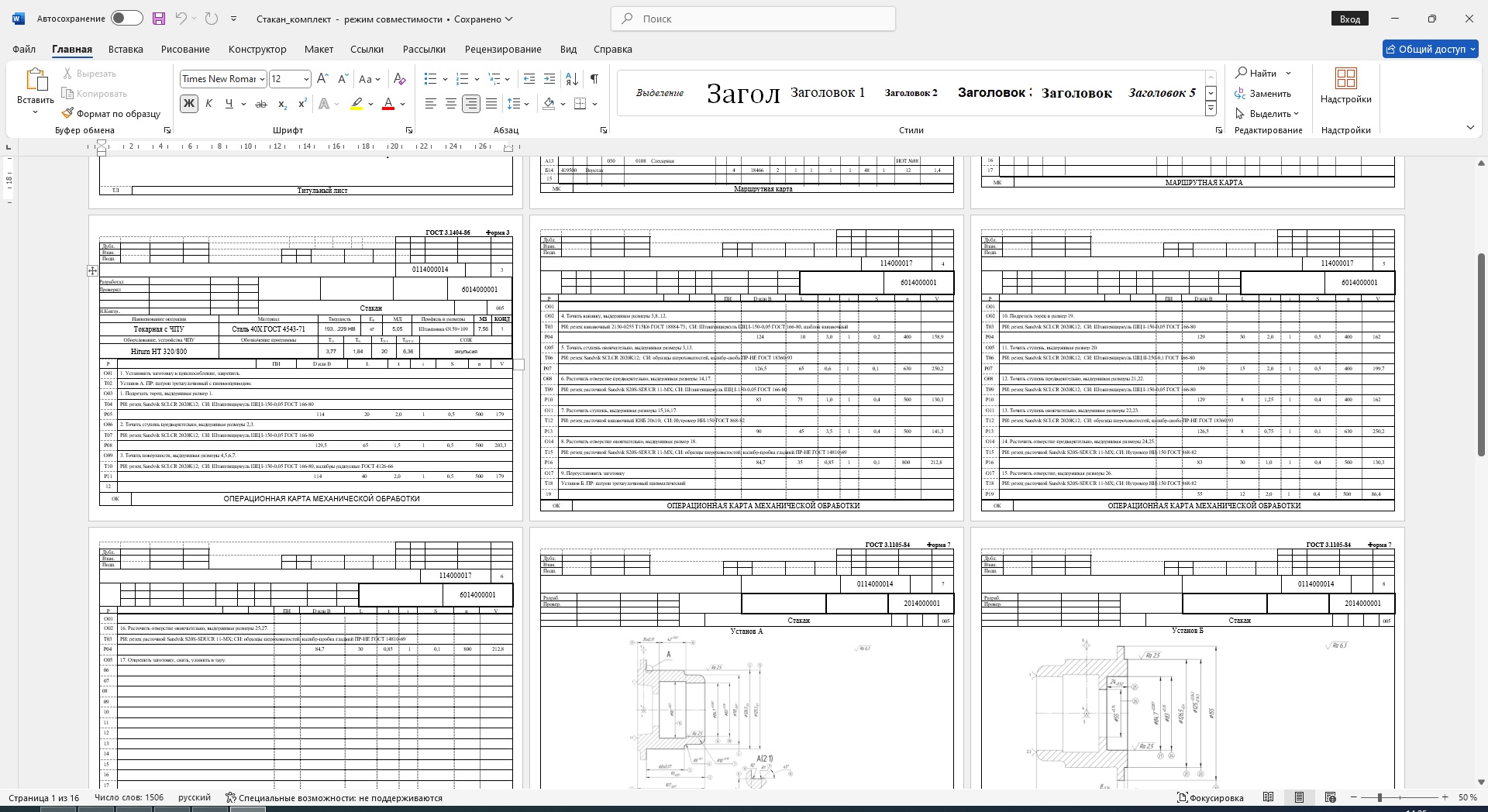Click the Format Painter brush icon
Image resolution: width=1488 pixels, height=812 pixels.
coord(68,114)
